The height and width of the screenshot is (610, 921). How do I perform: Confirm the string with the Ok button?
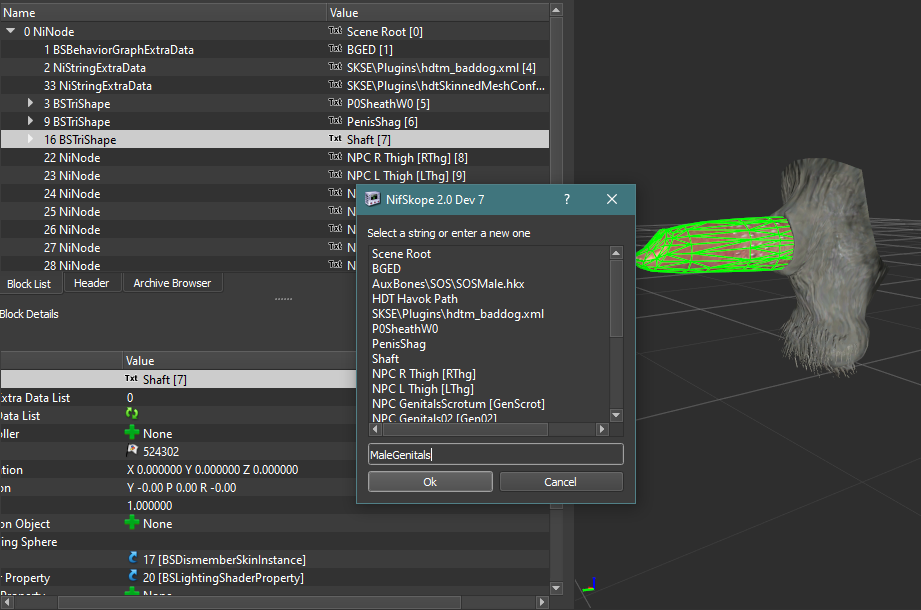click(x=430, y=481)
